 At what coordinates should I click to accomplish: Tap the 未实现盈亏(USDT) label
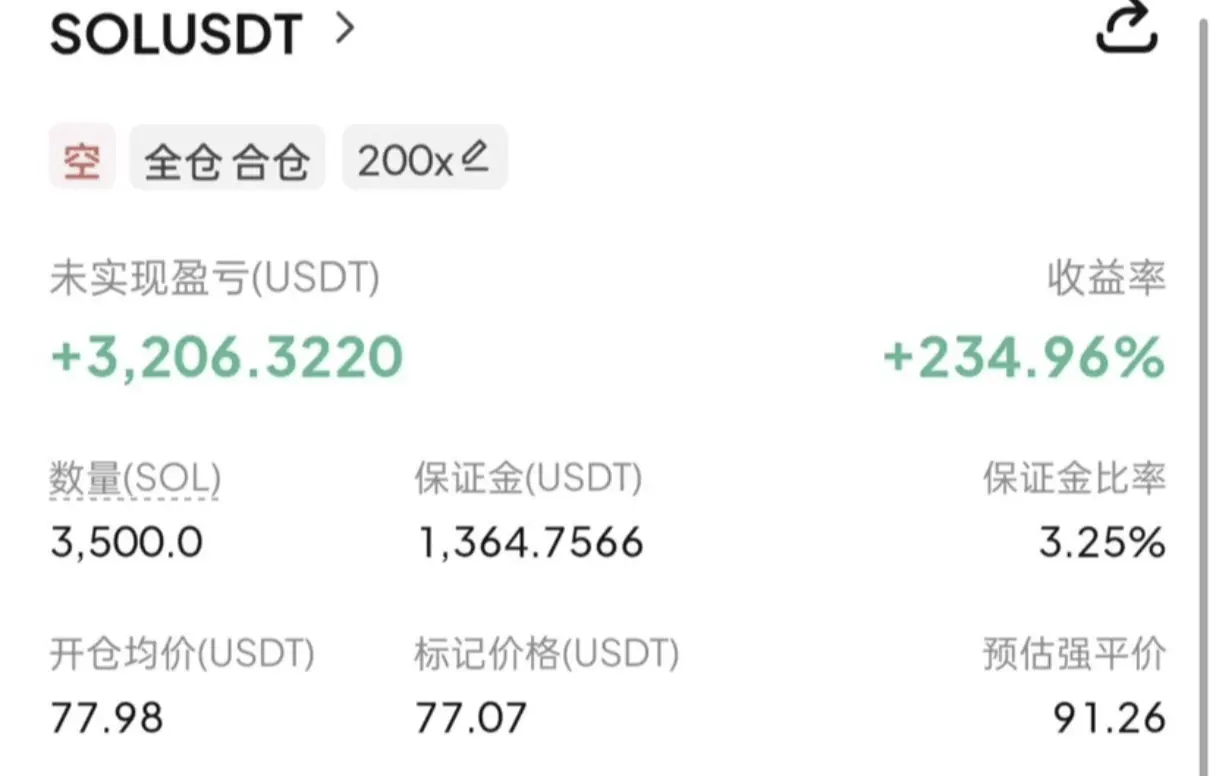coord(215,280)
